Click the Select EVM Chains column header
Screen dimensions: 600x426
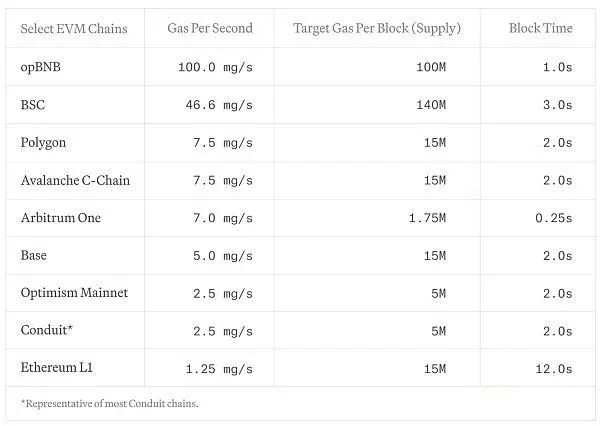tap(74, 29)
